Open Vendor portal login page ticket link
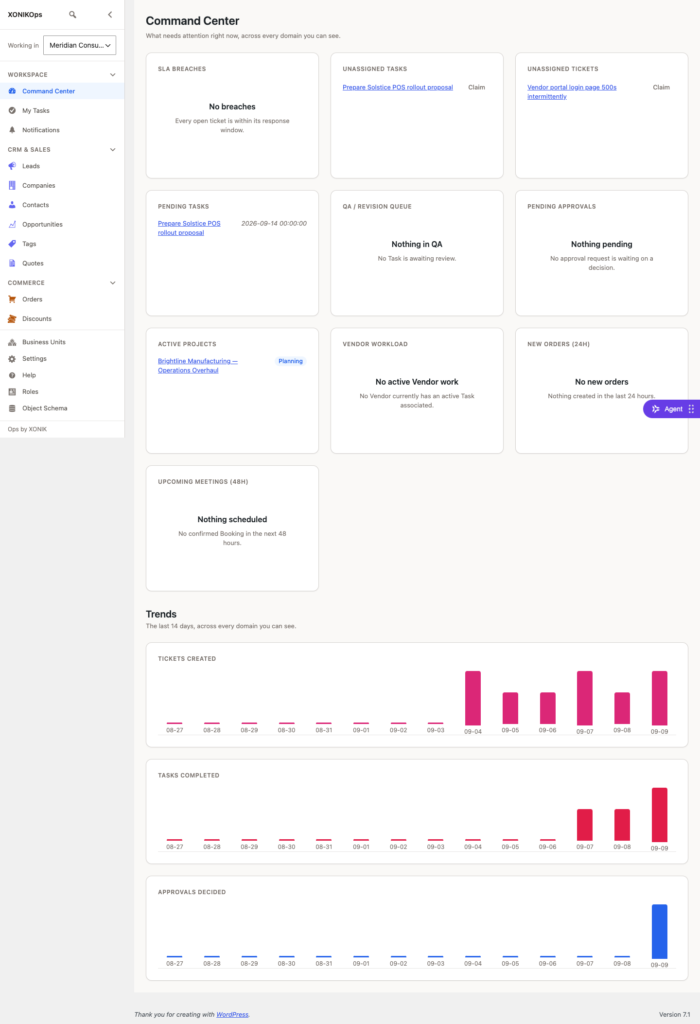Image resolution: width=700 pixels, height=1024 pixels. (572, 91)
